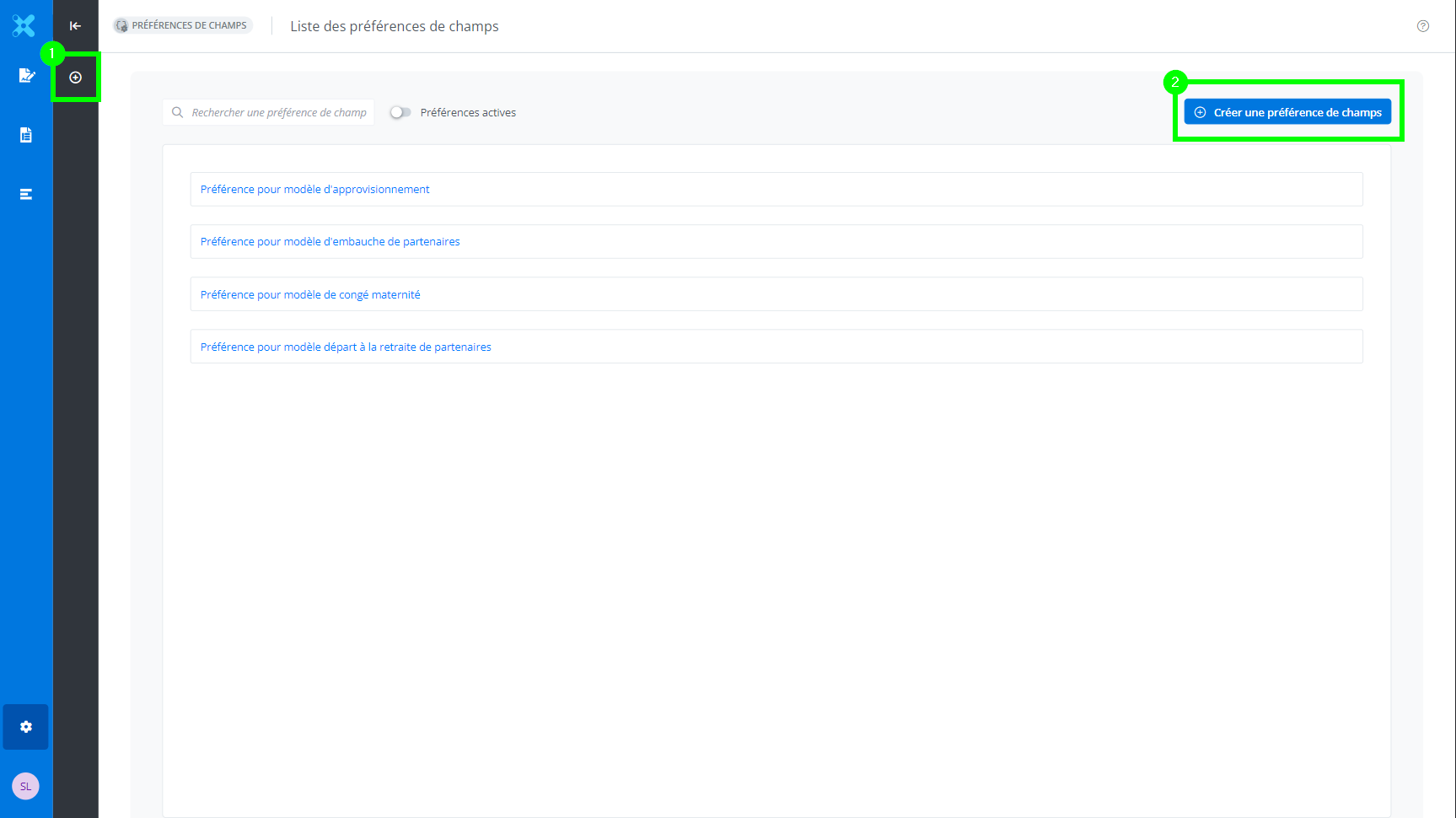Open Préférence pour modèle d'embauche de partenaires
The width and height of the screenshot is (1456, 818).
pyautogui.click(x=330, y=242)
